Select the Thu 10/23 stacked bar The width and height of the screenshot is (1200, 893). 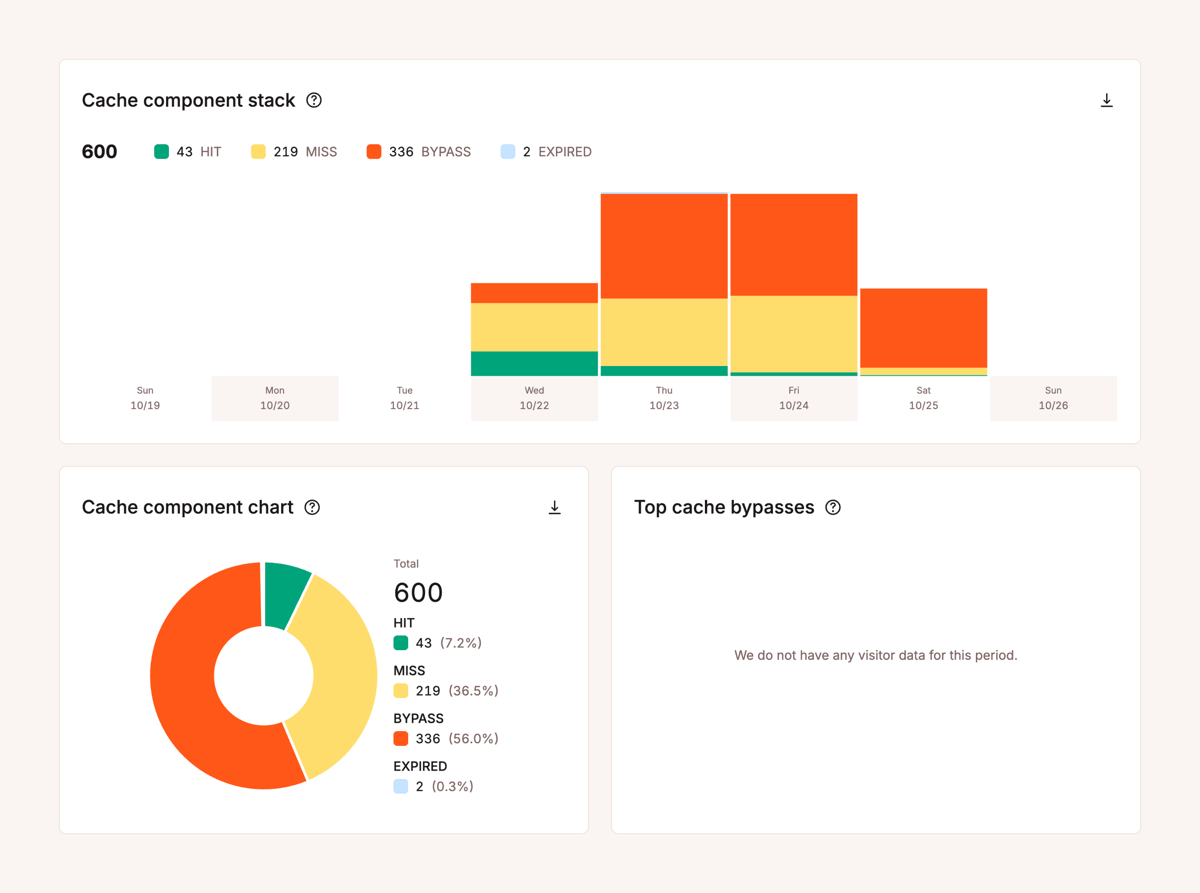pyautogui.click(x=663, y=283)
